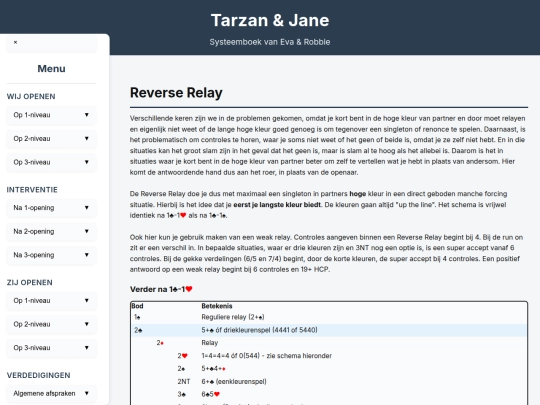This screenshot has height=405, width=540.
Task: Select the 3♣ '6♣5♥' table row
Action: tap(329, 394)
